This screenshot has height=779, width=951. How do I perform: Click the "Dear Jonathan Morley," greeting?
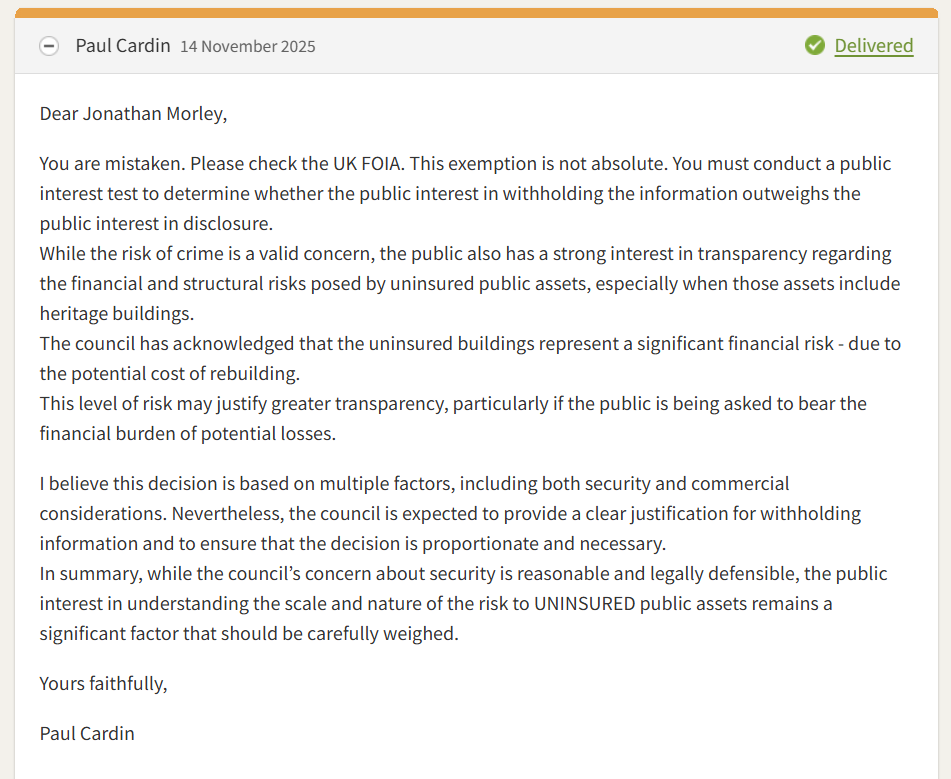[x=133, y=113]
